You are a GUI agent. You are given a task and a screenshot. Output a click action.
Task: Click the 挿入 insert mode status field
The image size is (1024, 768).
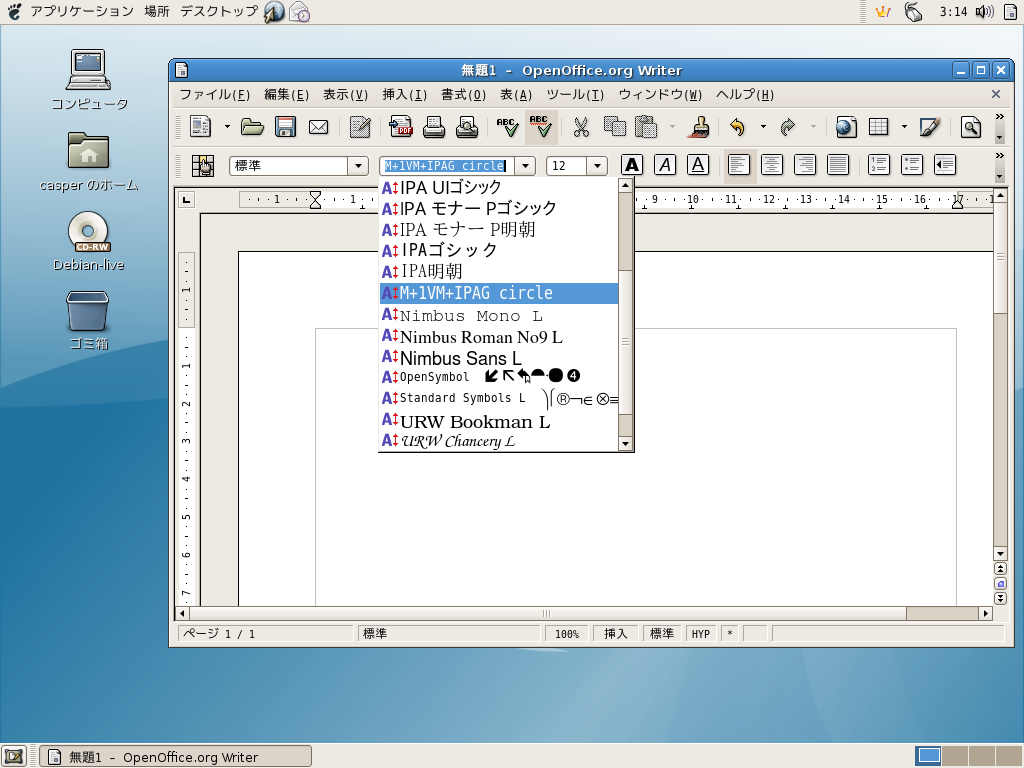point(615,633)
